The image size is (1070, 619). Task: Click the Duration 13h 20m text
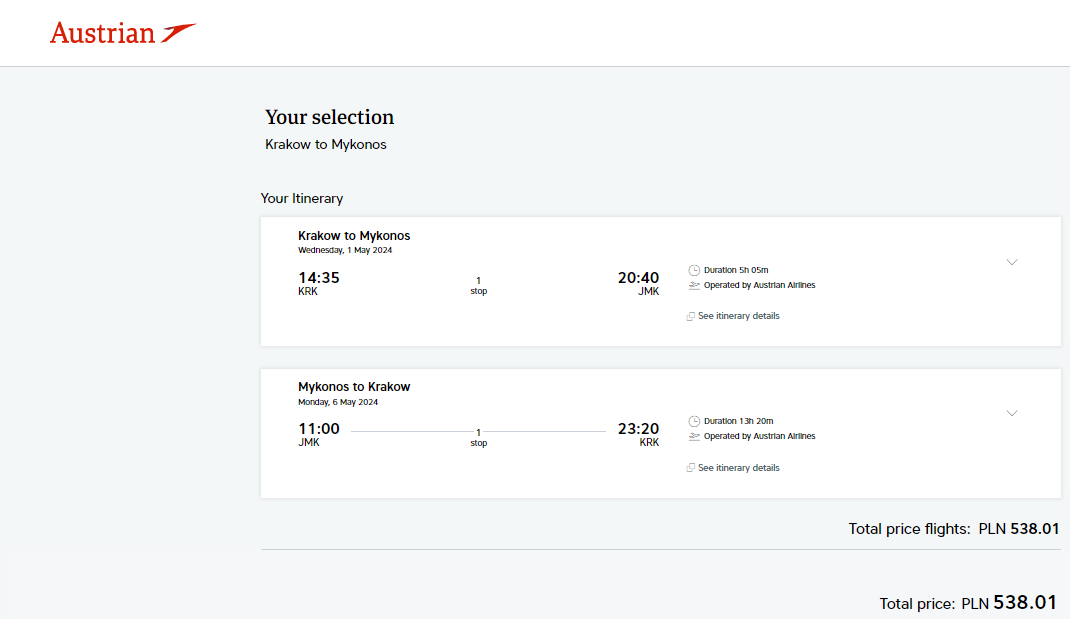click(x=738, y=421)
